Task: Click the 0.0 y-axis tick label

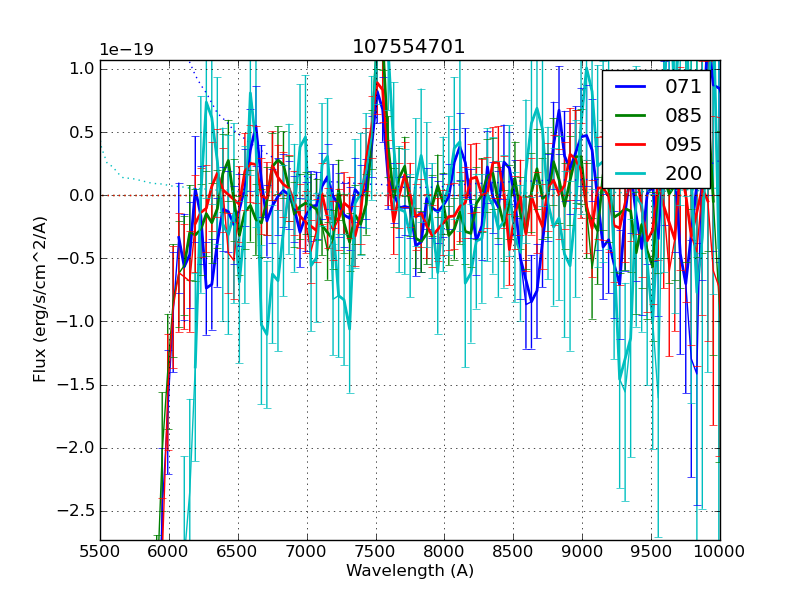Action: pyautogui.click(x=80, y=195)
